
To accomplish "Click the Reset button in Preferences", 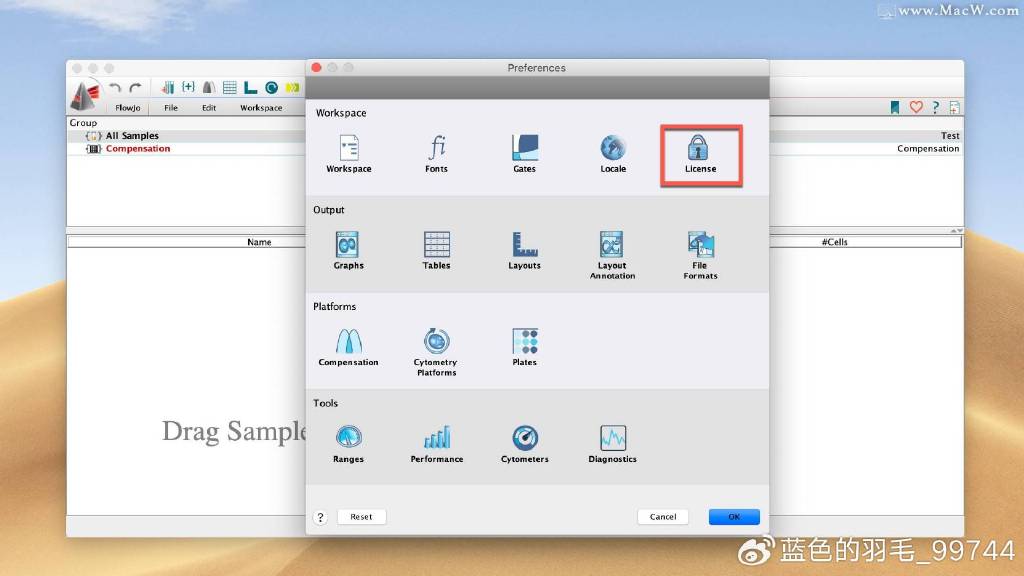I will click(x=361, y=517).
